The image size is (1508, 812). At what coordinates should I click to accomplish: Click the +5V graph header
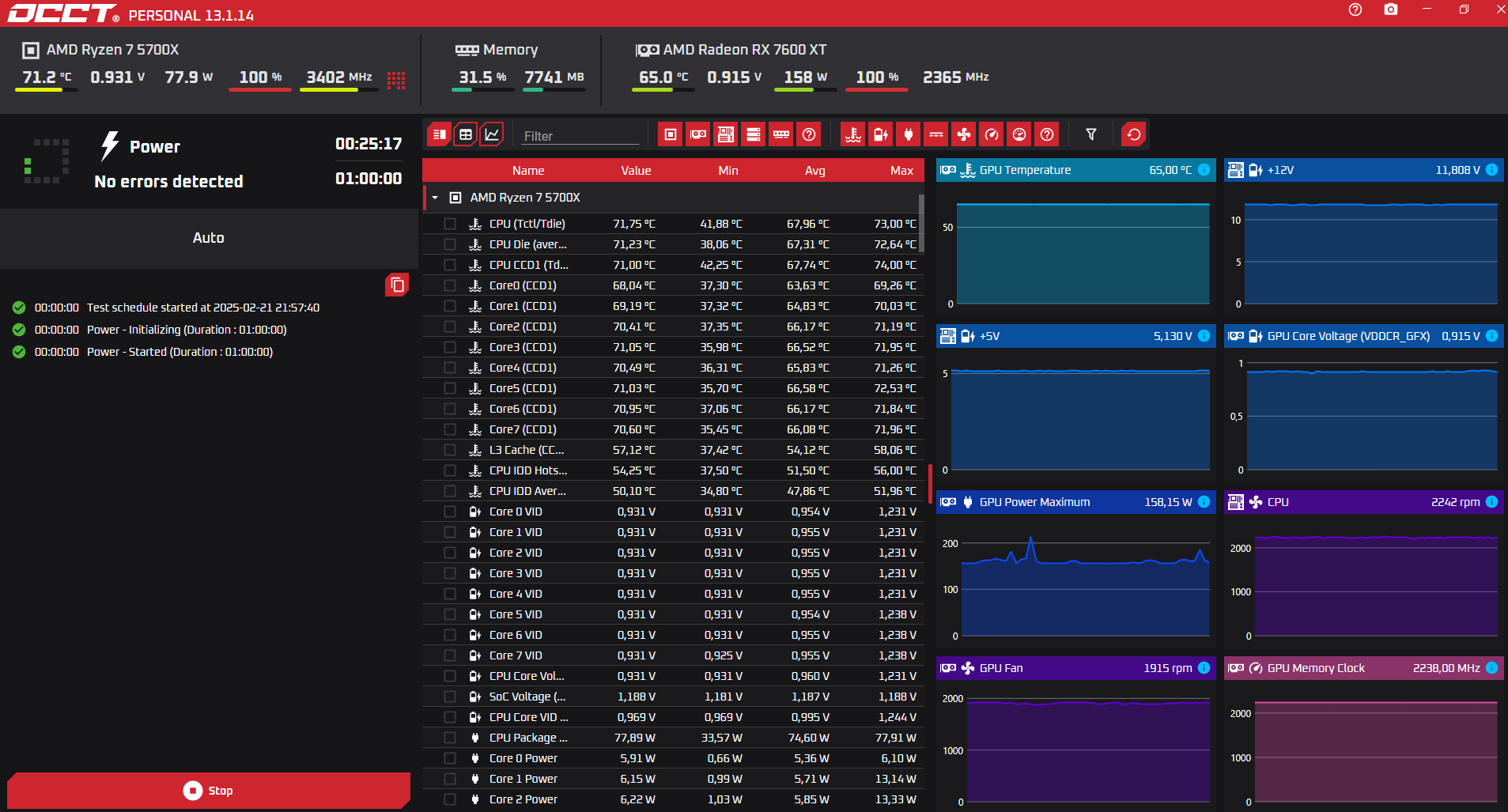click(x=1075, y=336)
